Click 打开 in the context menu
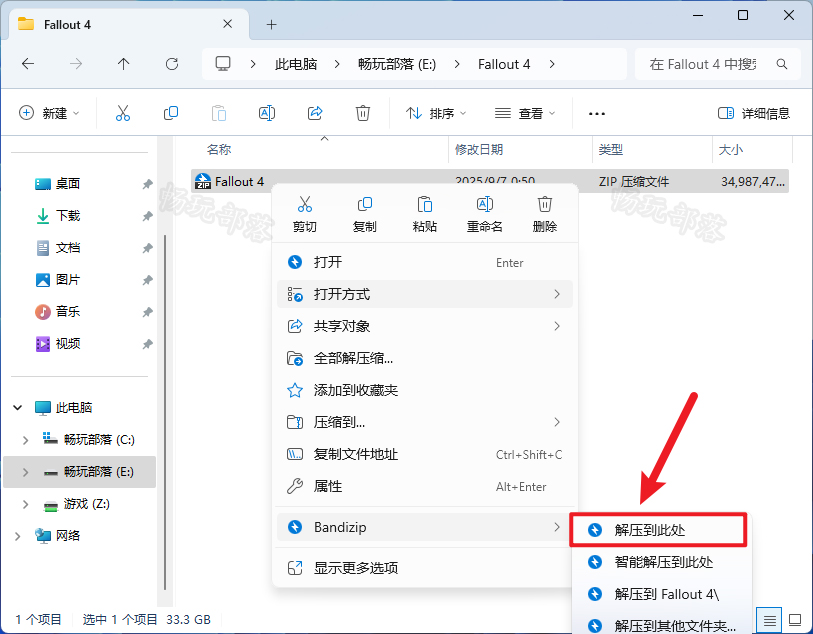 (x=425, y=262)
